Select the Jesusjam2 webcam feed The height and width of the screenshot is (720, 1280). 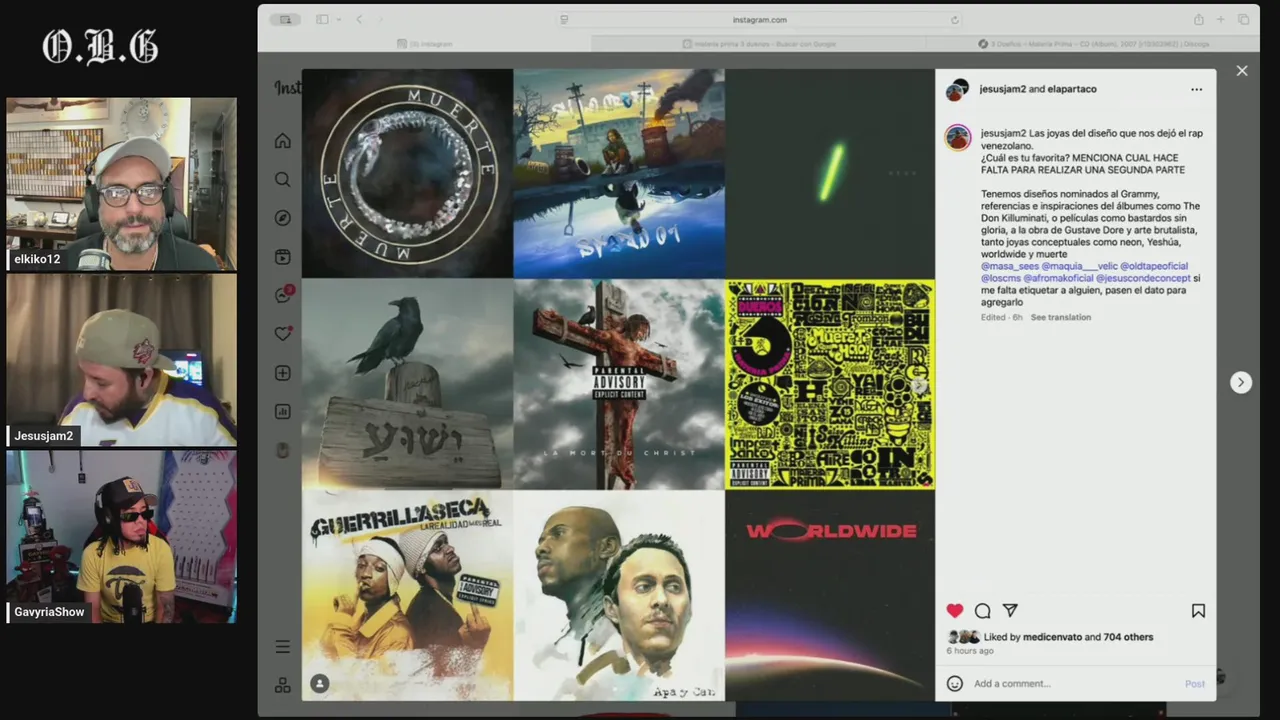pyautogui.click(x=121, y=360)
